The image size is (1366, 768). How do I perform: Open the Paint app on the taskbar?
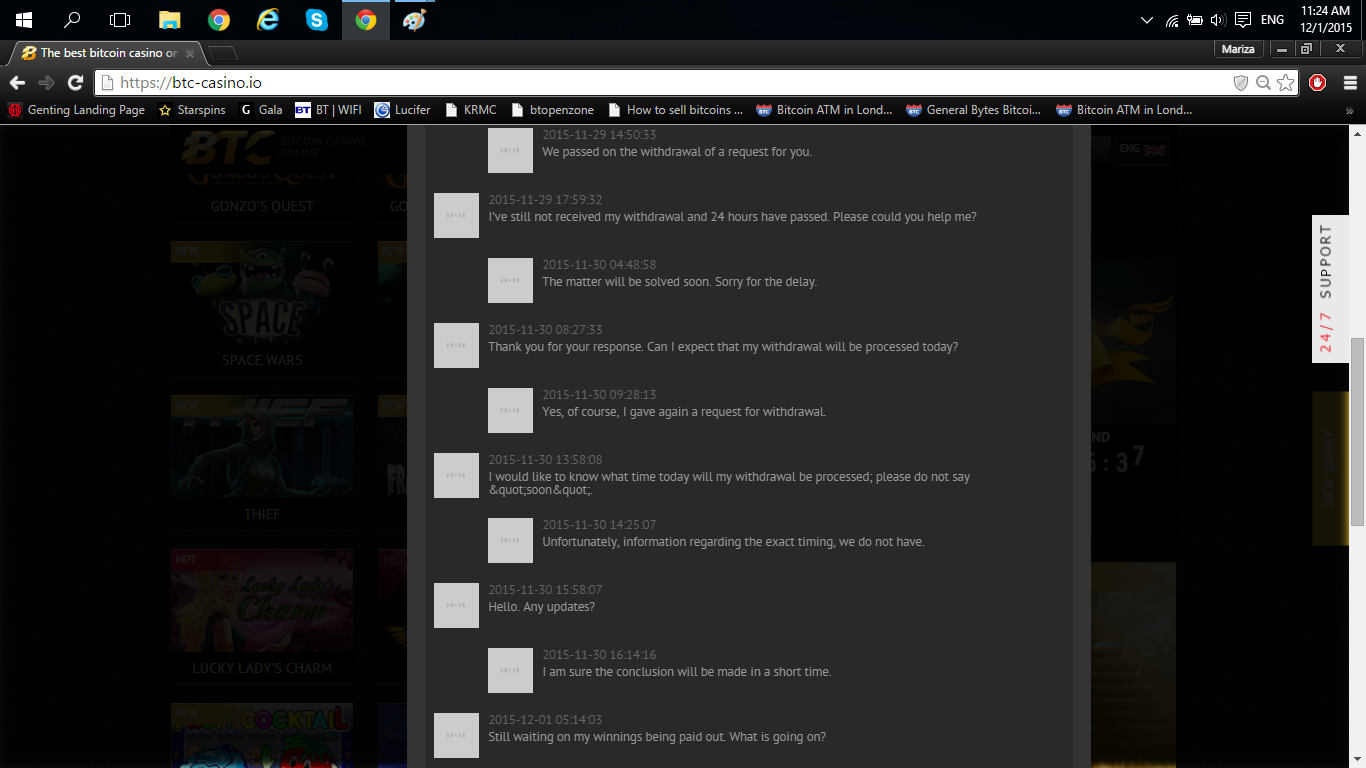click(x=415, y=20)
